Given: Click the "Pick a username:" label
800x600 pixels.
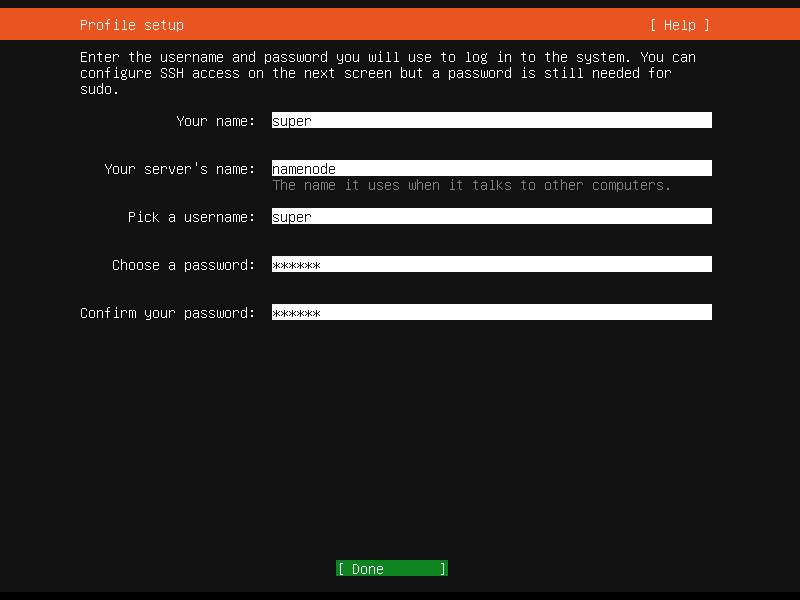Looking at the screenshot, I should (x=191, y=217).
